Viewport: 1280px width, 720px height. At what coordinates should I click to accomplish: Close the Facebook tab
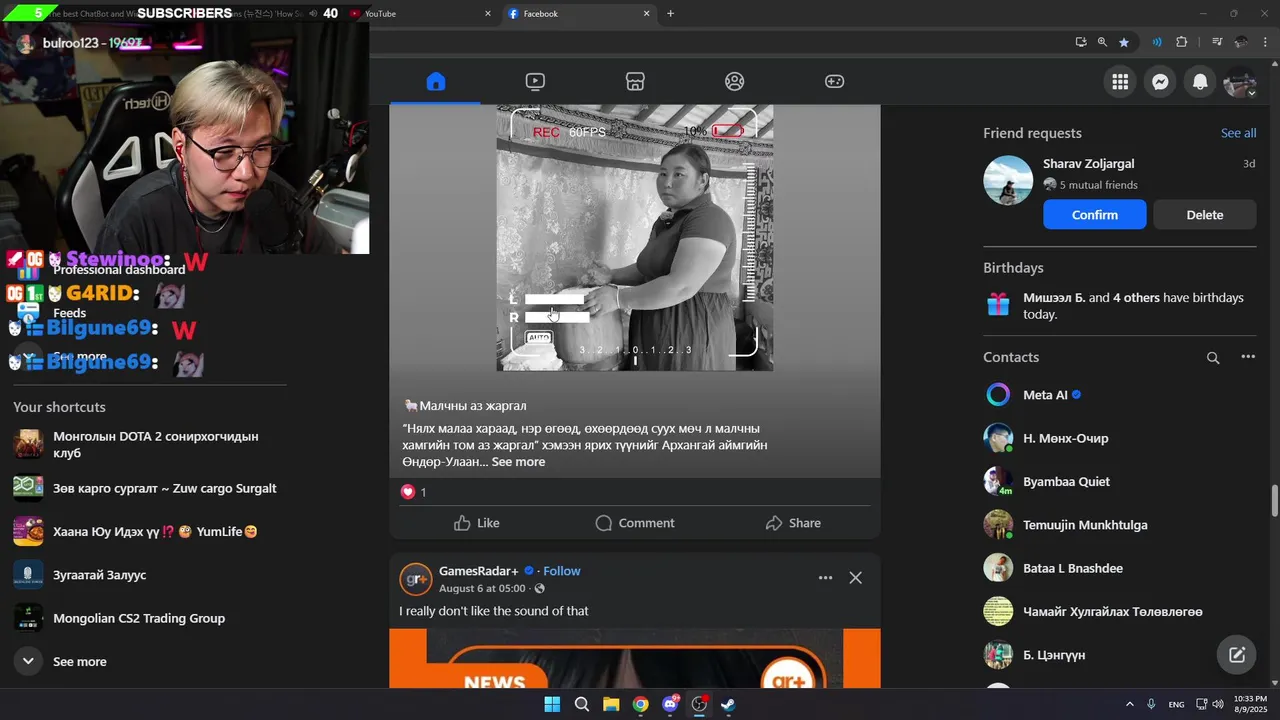coord(647,14)
